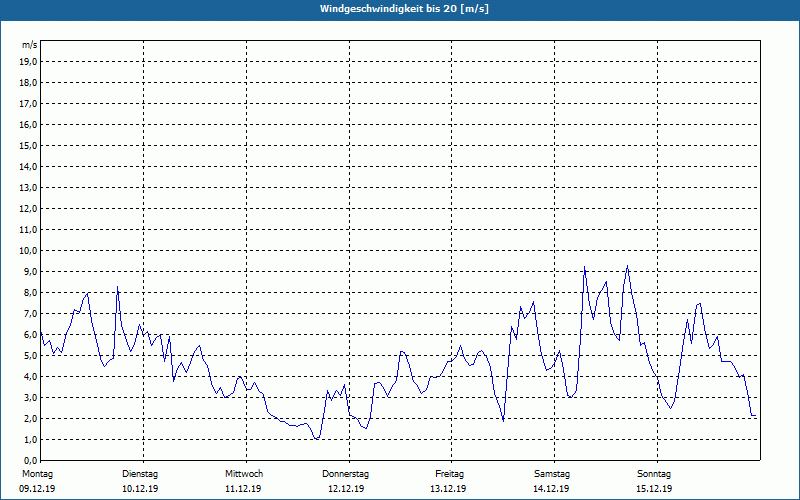Image resolution: width=800 pixels, height=500 pixels.
Task: Select the 3,0 y-axis value
Action: coord(30,398)
